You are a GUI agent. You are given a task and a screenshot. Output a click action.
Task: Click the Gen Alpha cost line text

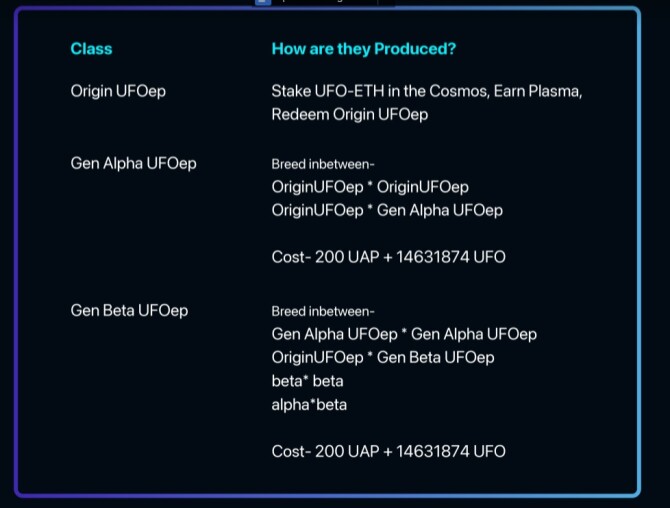[x=389, y=257]
